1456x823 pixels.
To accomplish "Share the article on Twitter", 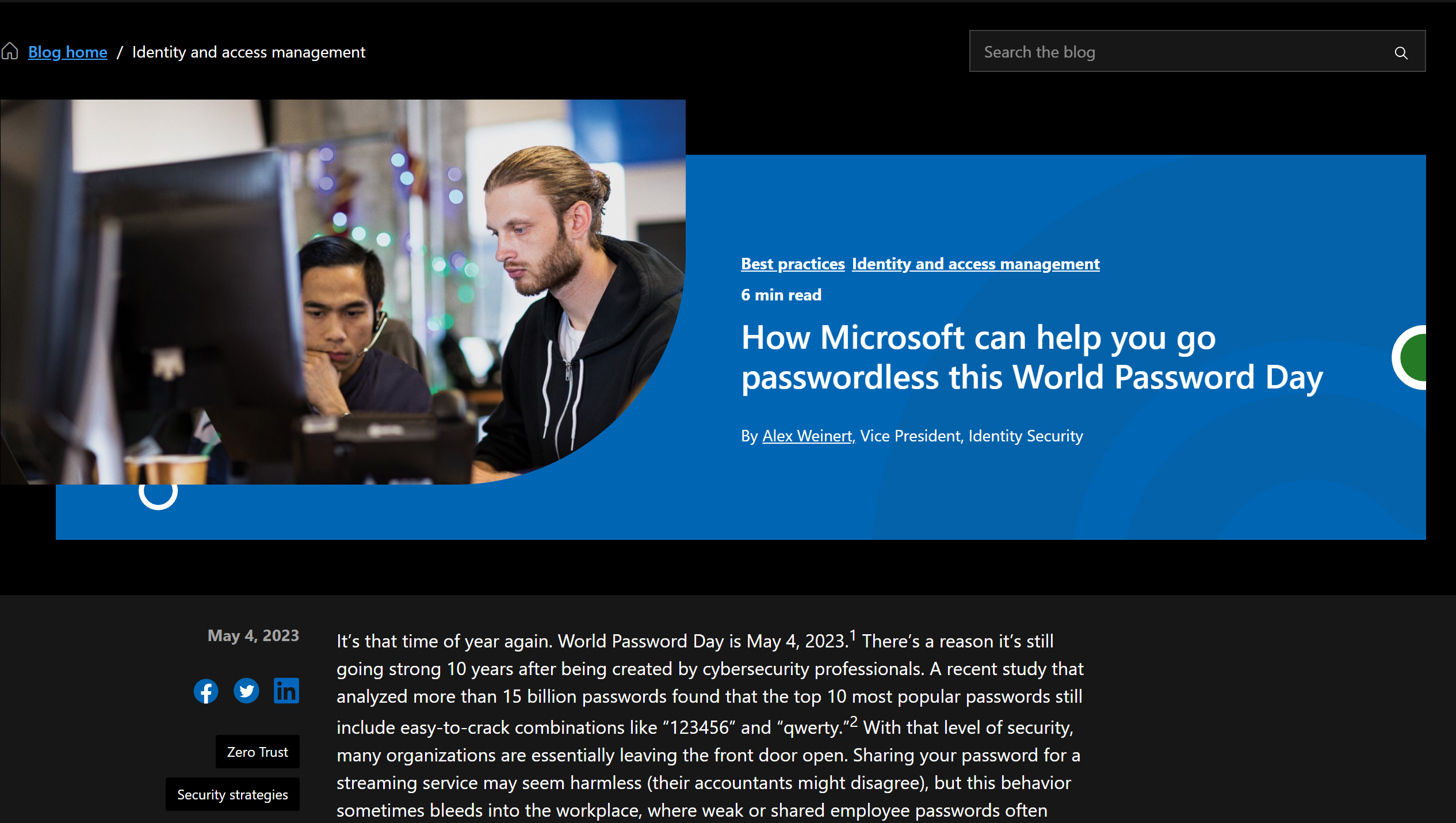I will click(x=246, y=691).
